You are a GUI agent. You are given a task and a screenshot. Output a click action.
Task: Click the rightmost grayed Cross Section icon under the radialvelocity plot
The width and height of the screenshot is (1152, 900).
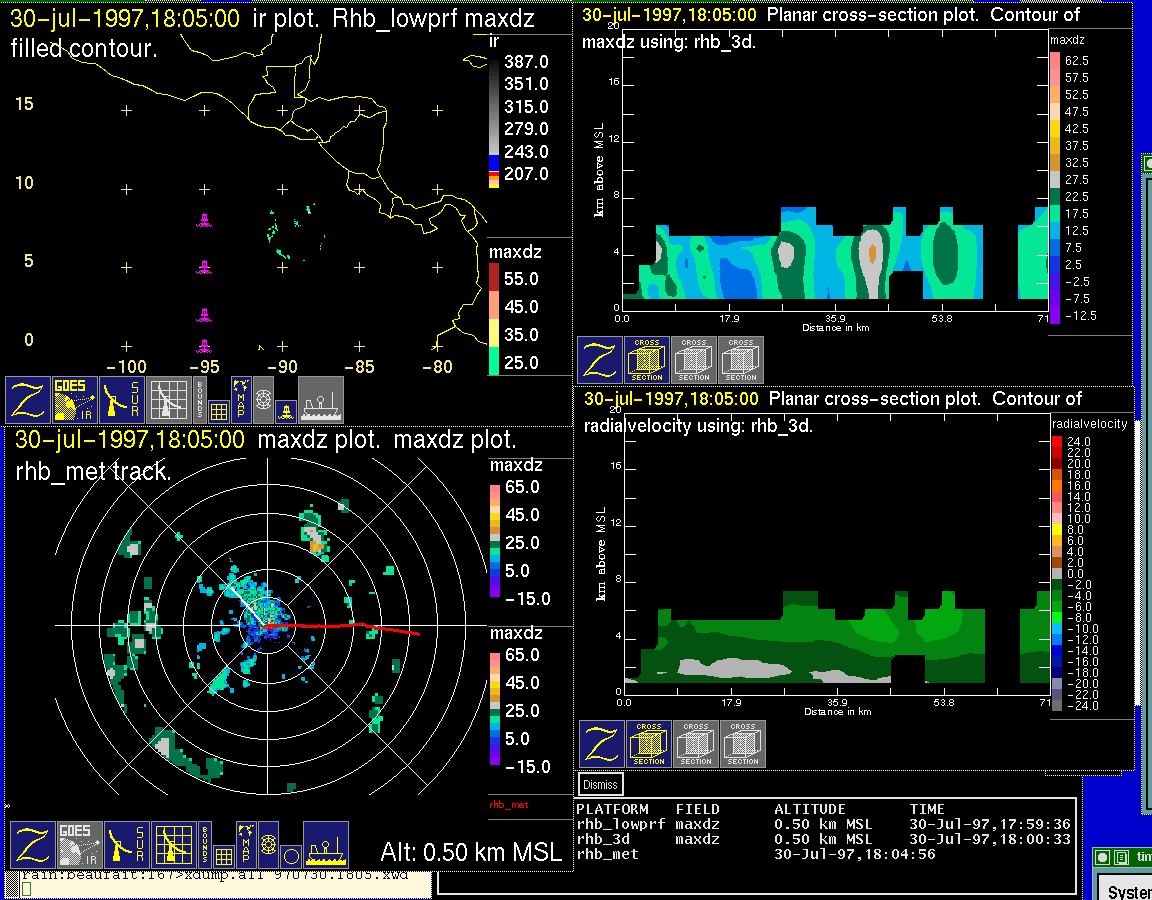743,744
